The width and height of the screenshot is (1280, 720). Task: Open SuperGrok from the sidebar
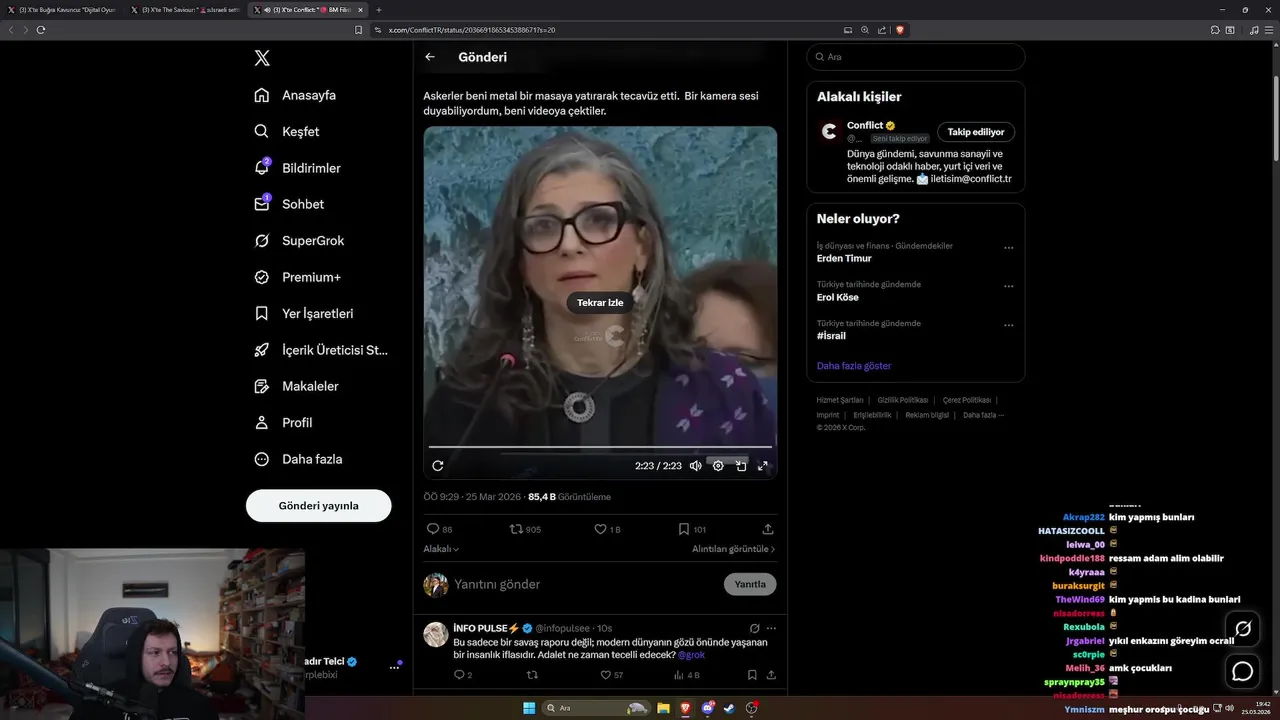pyautogui.click(x=299, y=240)
